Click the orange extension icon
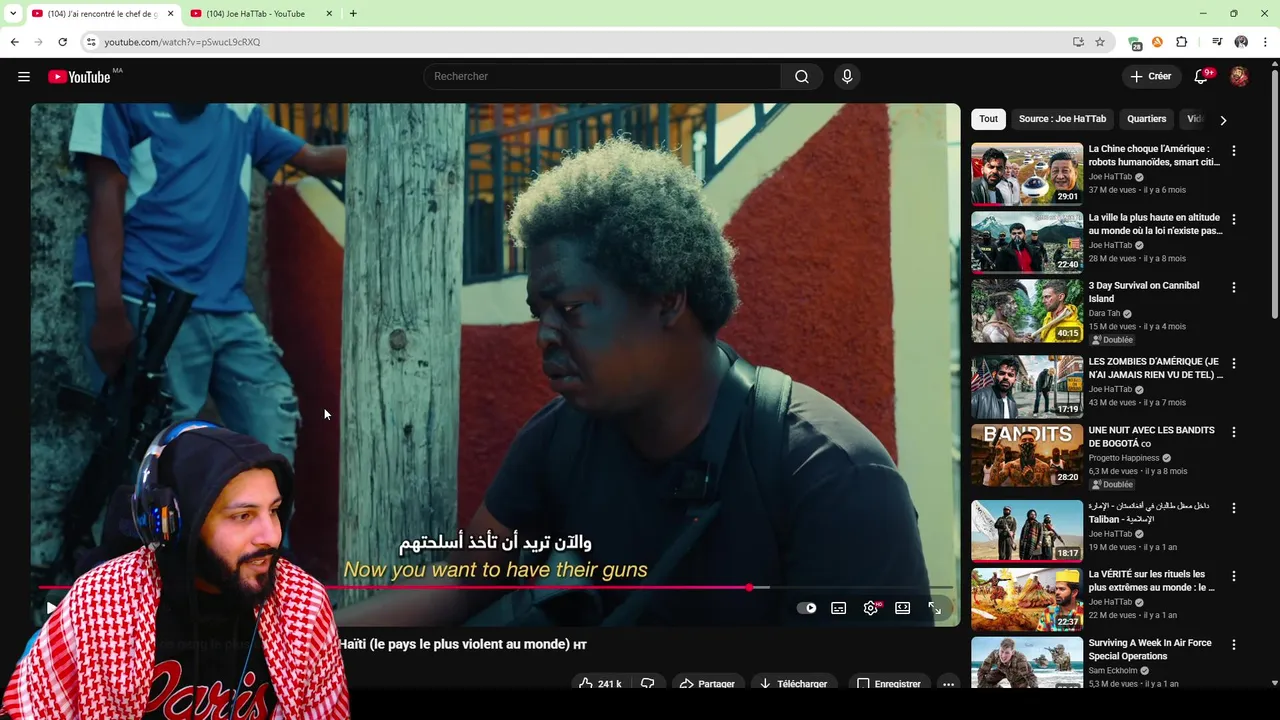This screenshot has height=720, width=1280. (1157, 42)
